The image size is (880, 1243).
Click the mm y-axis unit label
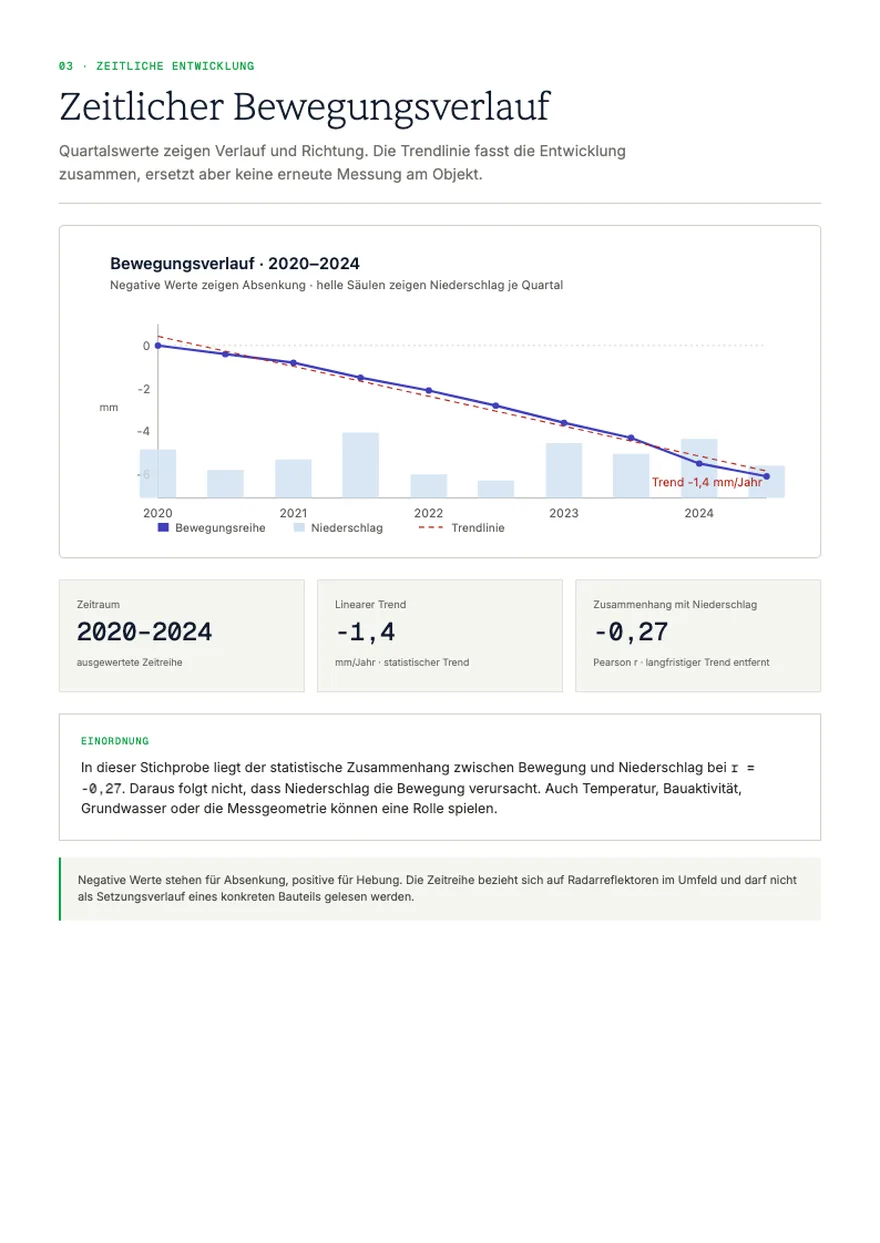tap(109, 408)
